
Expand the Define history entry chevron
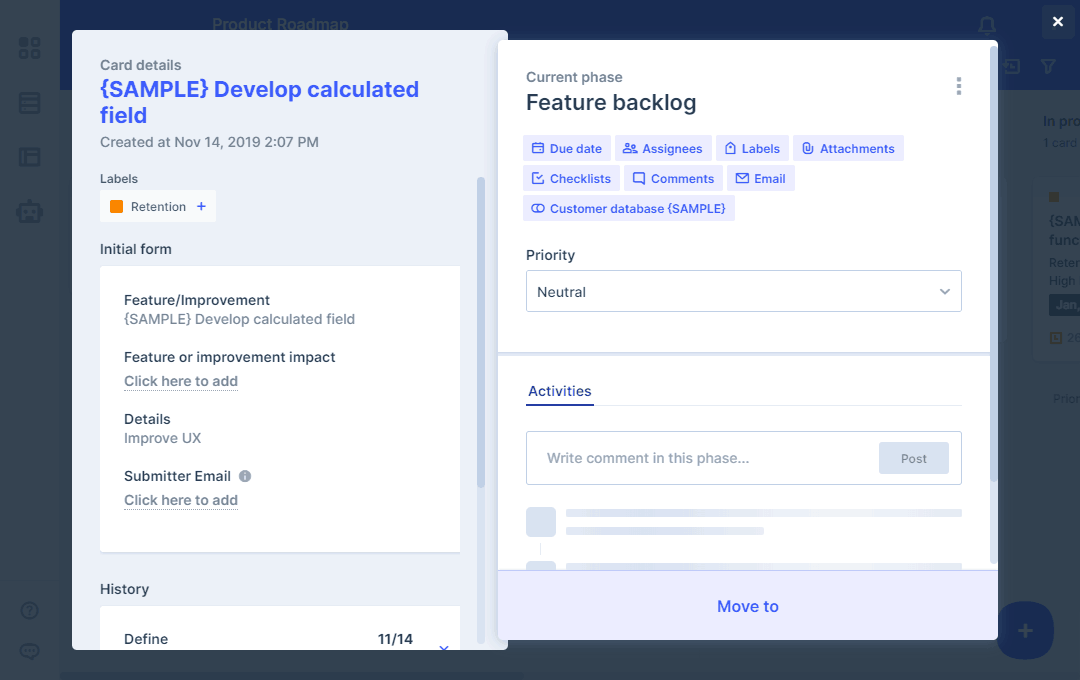pyautogui.click(x=444, y=648)
